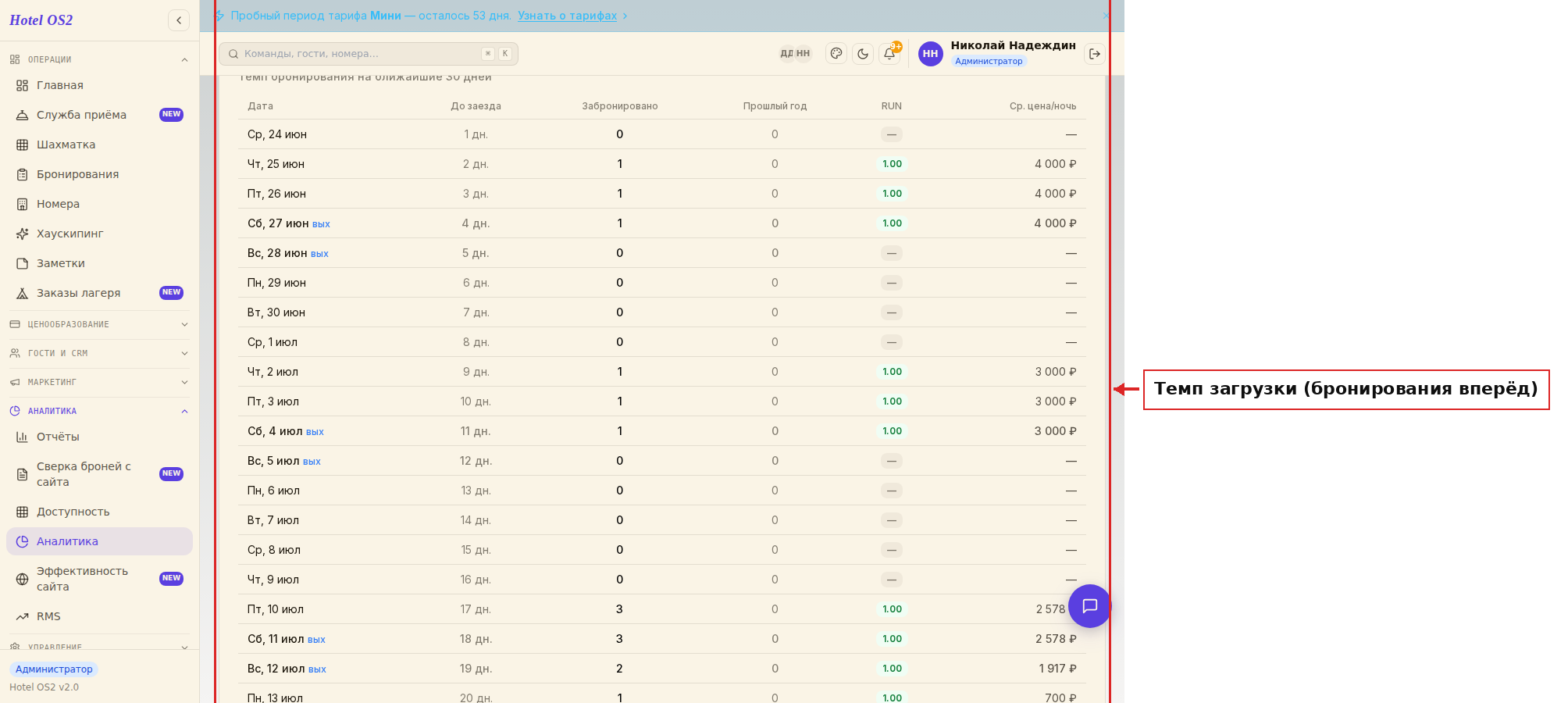Open notifications with the bell icon

(889, 54)
